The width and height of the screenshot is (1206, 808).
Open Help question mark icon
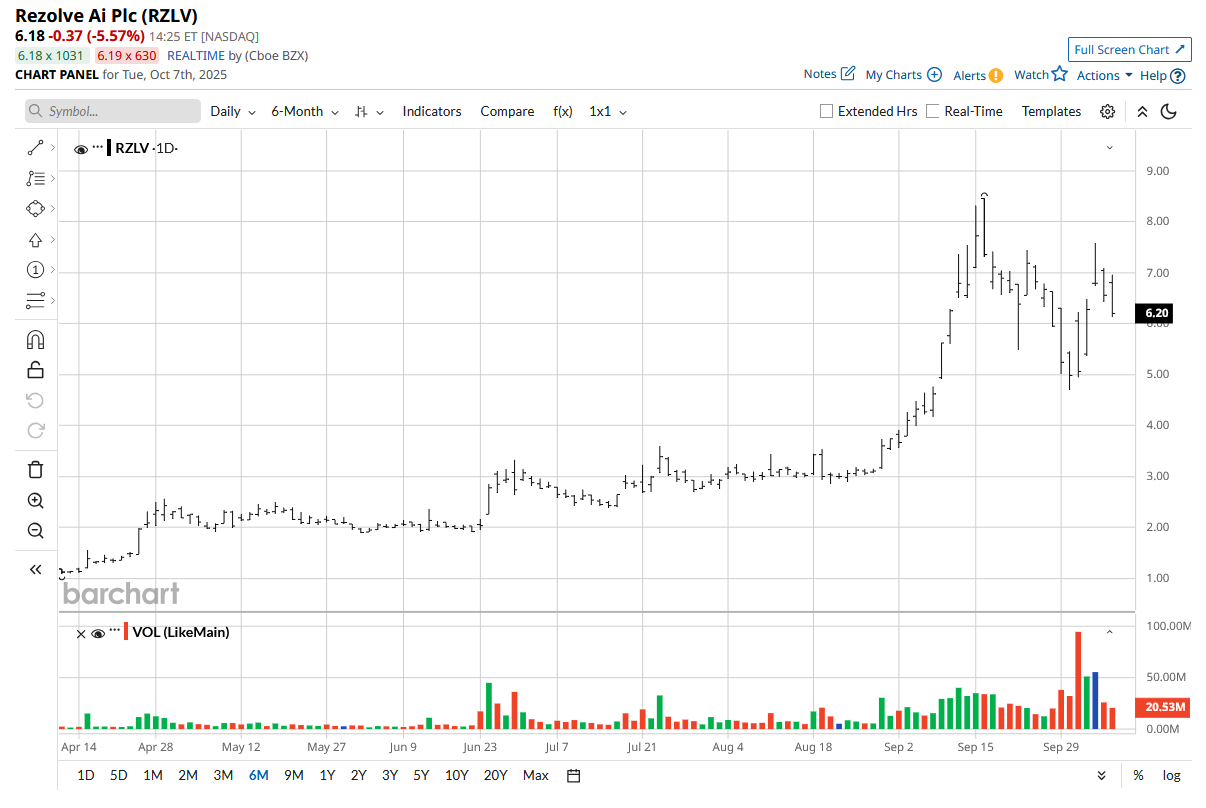pos(1178,76)
